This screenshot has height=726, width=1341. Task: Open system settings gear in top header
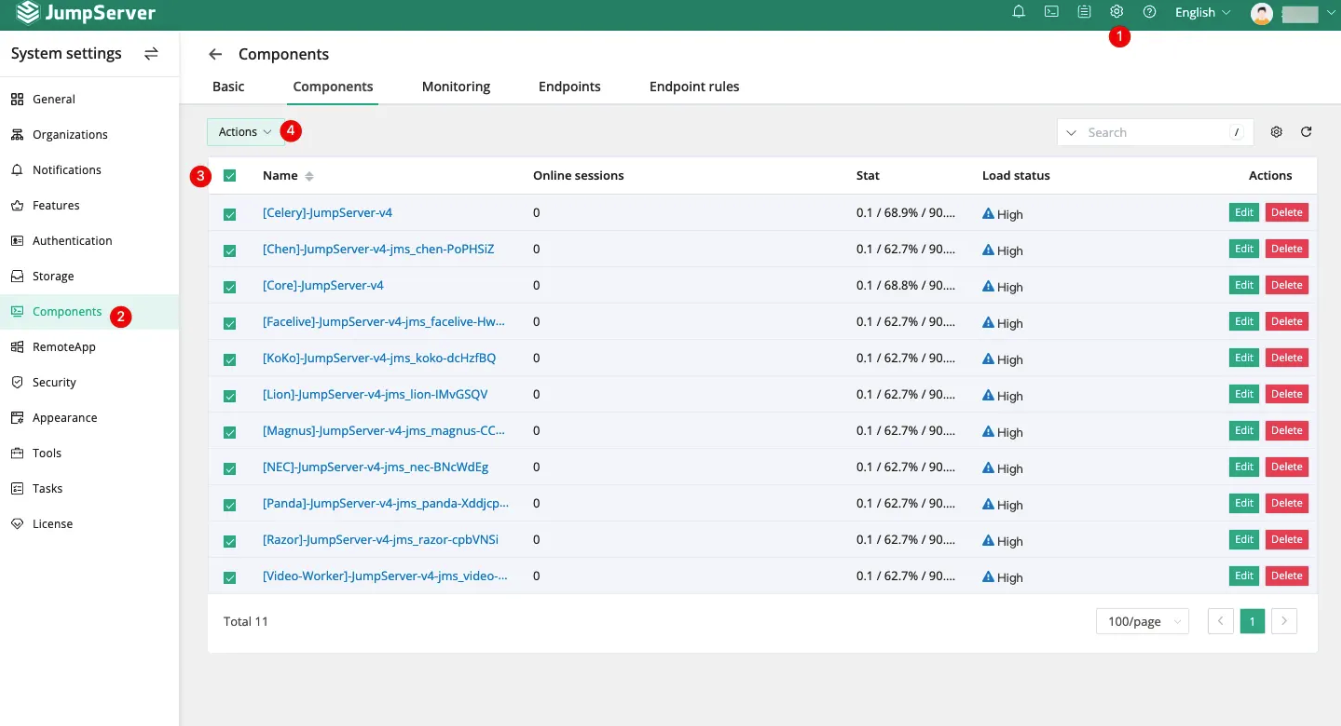pos(1117,12)
